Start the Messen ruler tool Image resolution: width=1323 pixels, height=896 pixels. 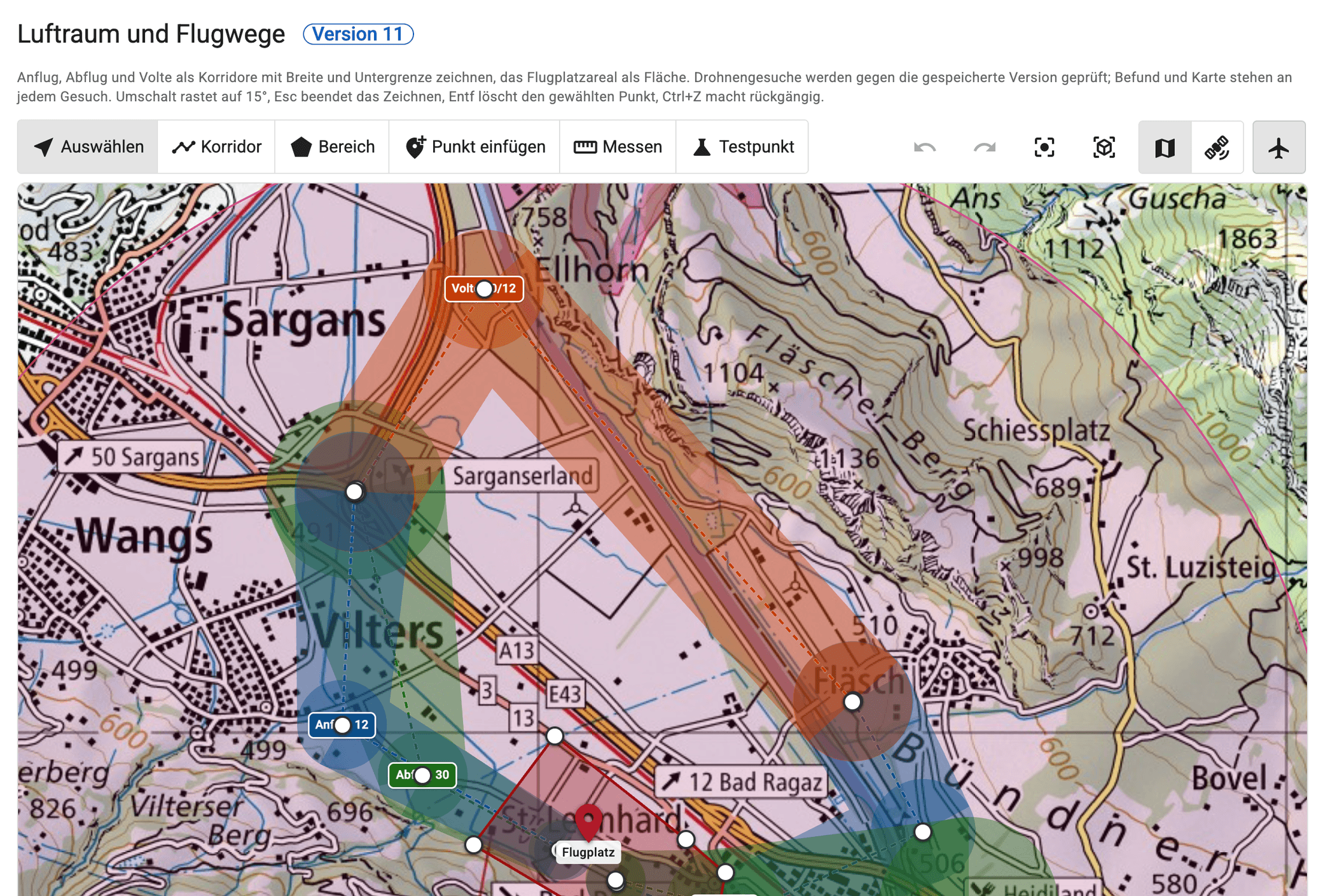click(x=618, y=147)
